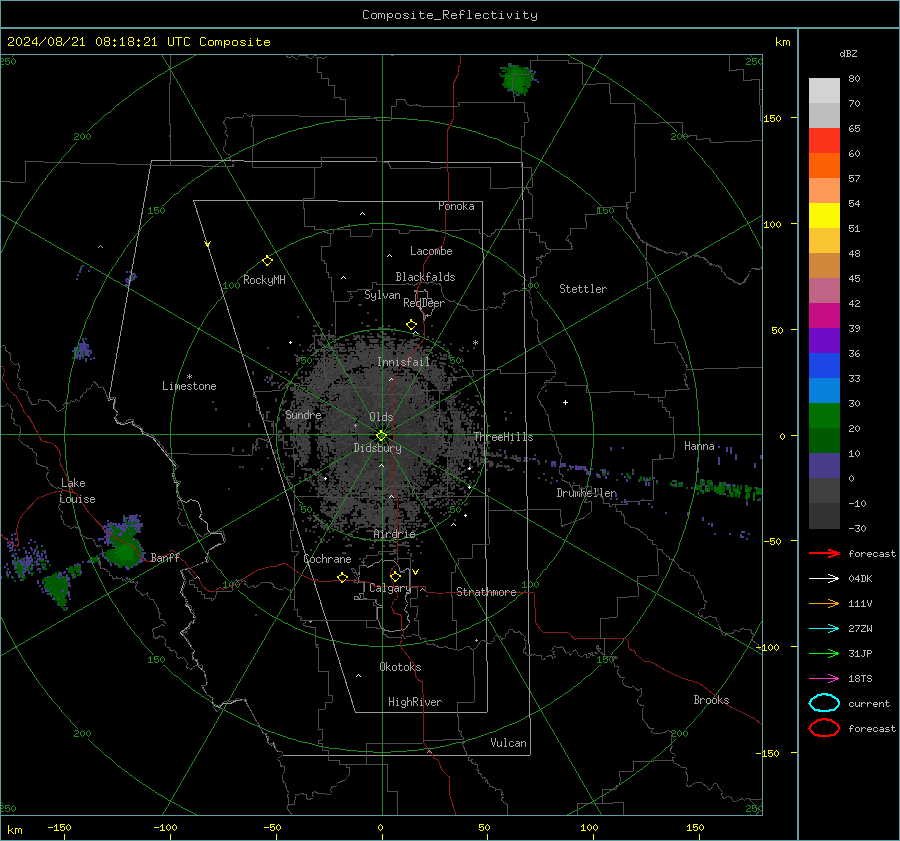Screen dimensions: 900x841
Task: Click the Hanna city label
Action: click(699, 446)
